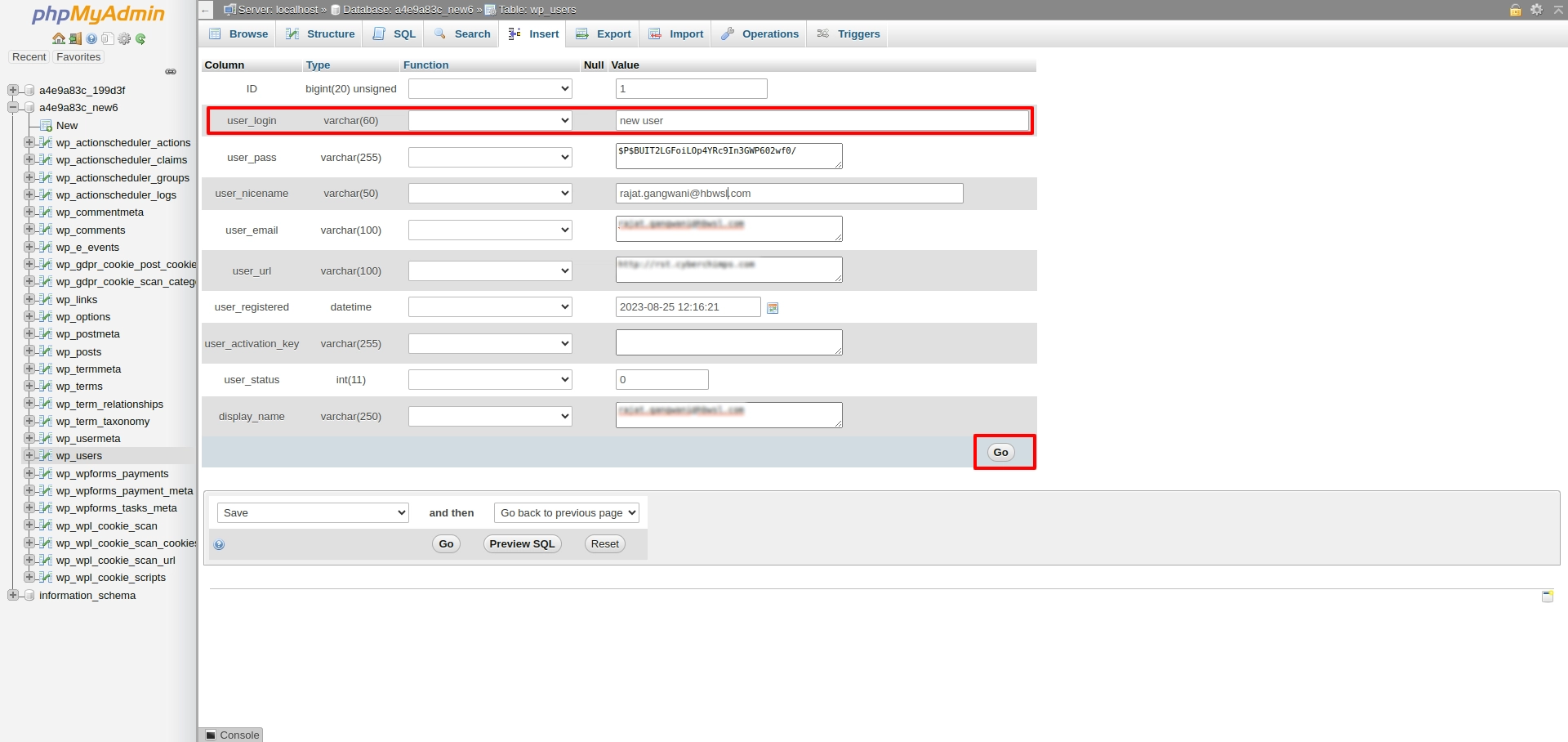Click the 'Server: localhost' breadcrumb link

(x=278, y=10)
